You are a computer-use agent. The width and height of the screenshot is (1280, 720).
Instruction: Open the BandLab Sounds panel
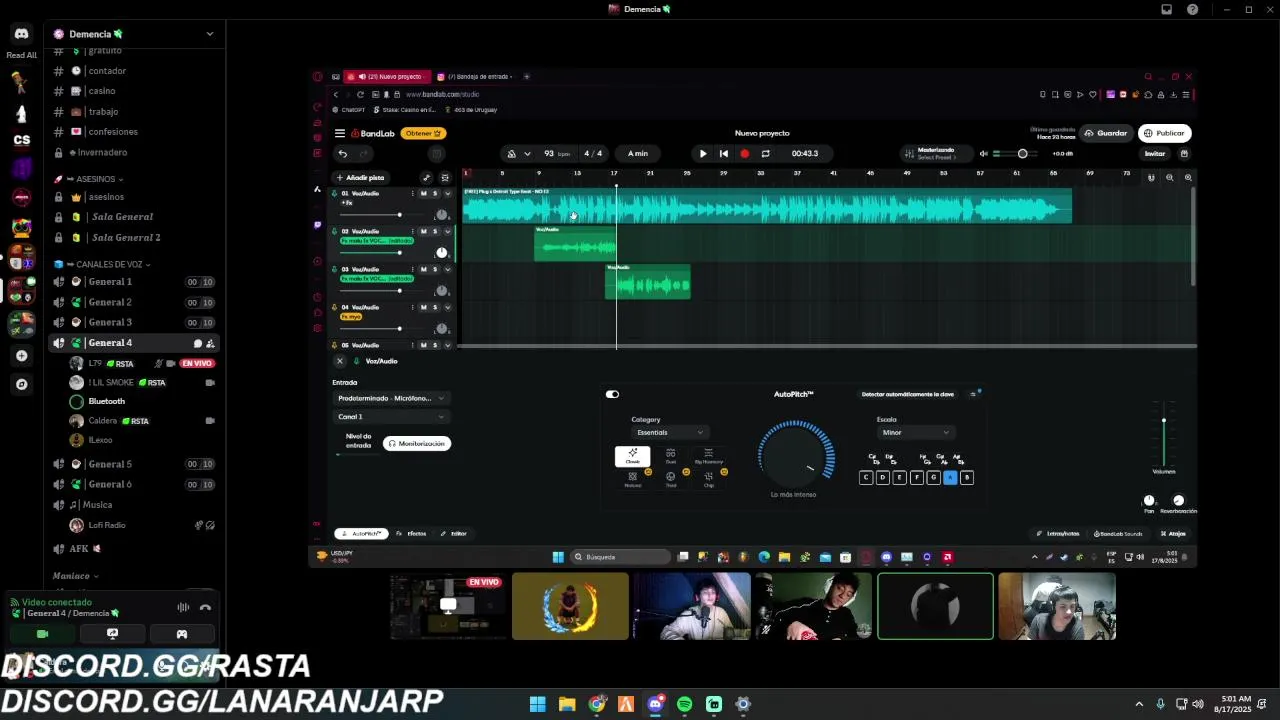(x=1118, y=534)
